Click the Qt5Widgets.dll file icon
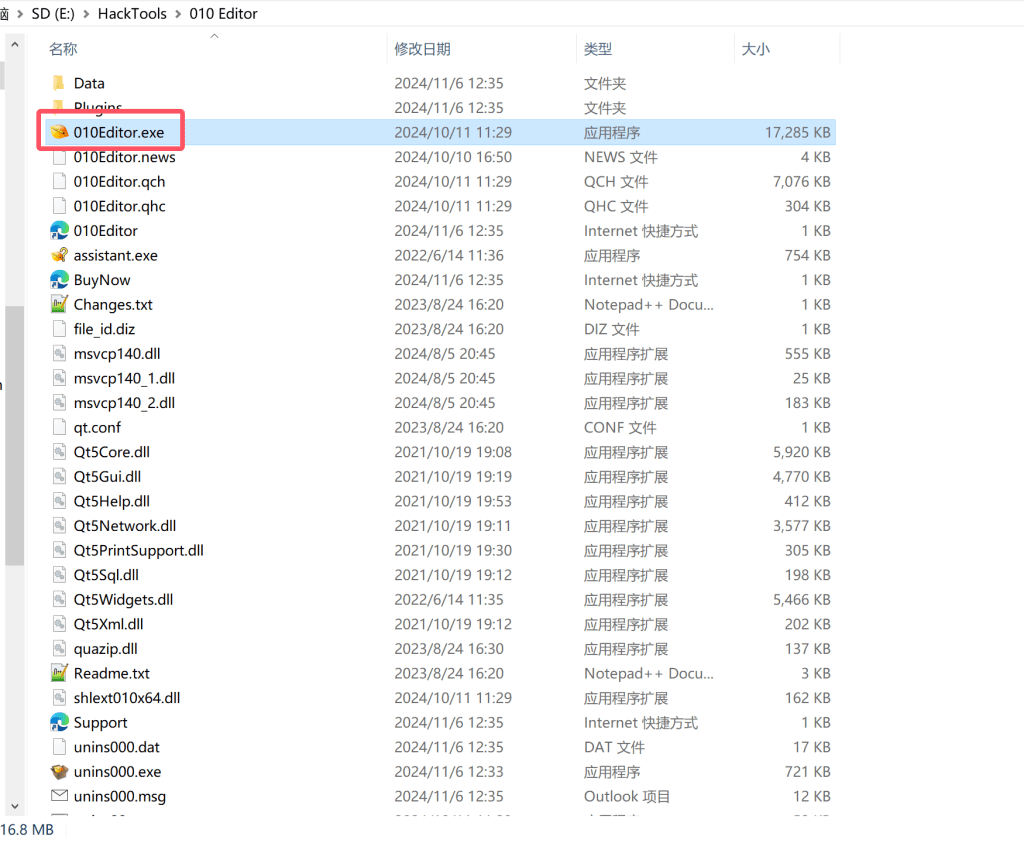 tap(59, 599)
